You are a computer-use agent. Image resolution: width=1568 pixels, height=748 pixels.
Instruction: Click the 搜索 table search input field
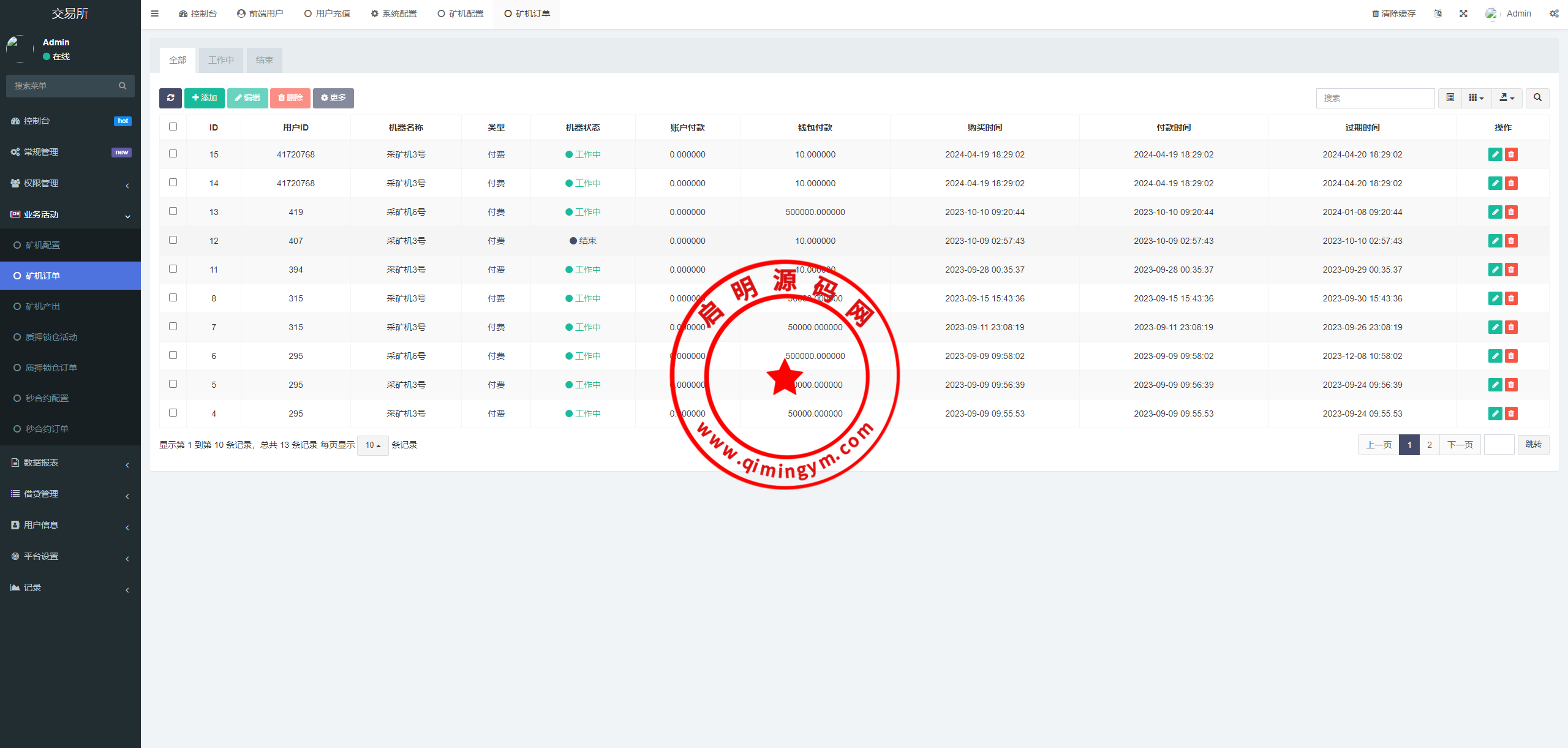[1375, 98]
